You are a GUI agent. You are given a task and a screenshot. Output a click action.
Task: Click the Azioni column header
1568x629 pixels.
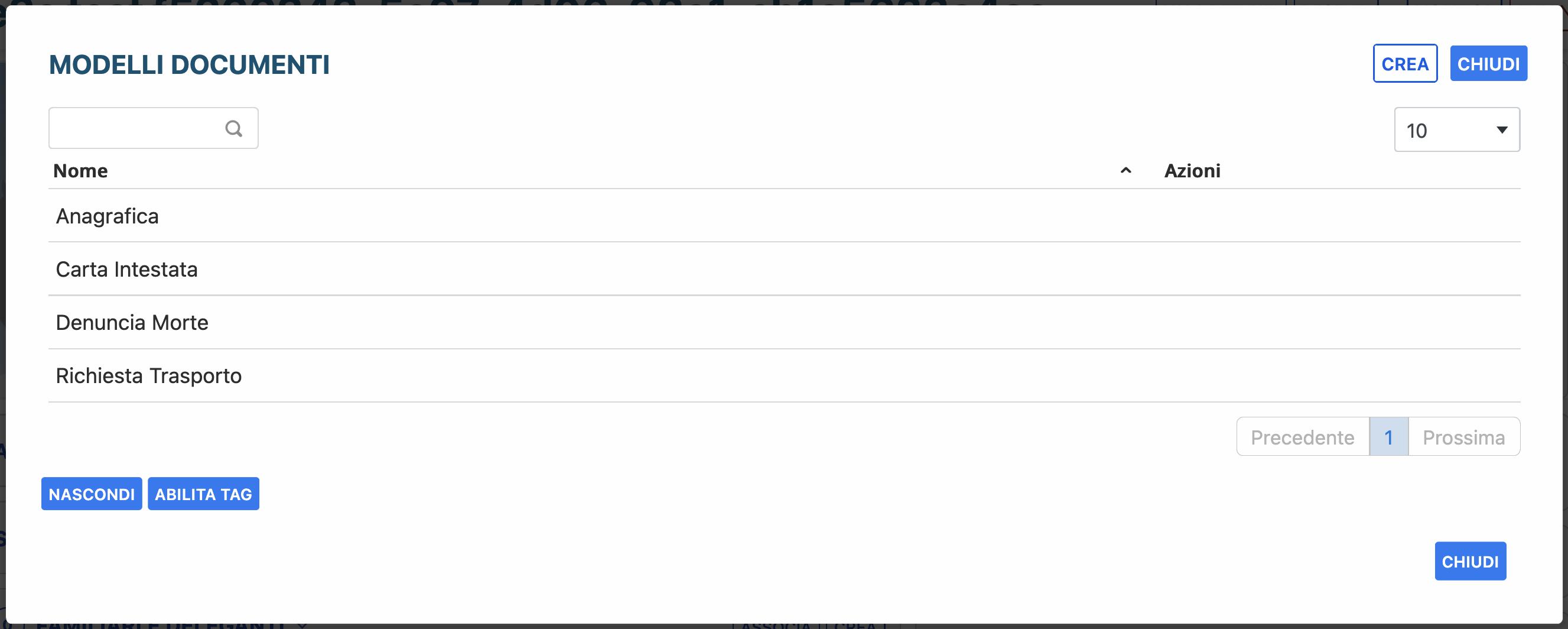tap(1192, 170)
